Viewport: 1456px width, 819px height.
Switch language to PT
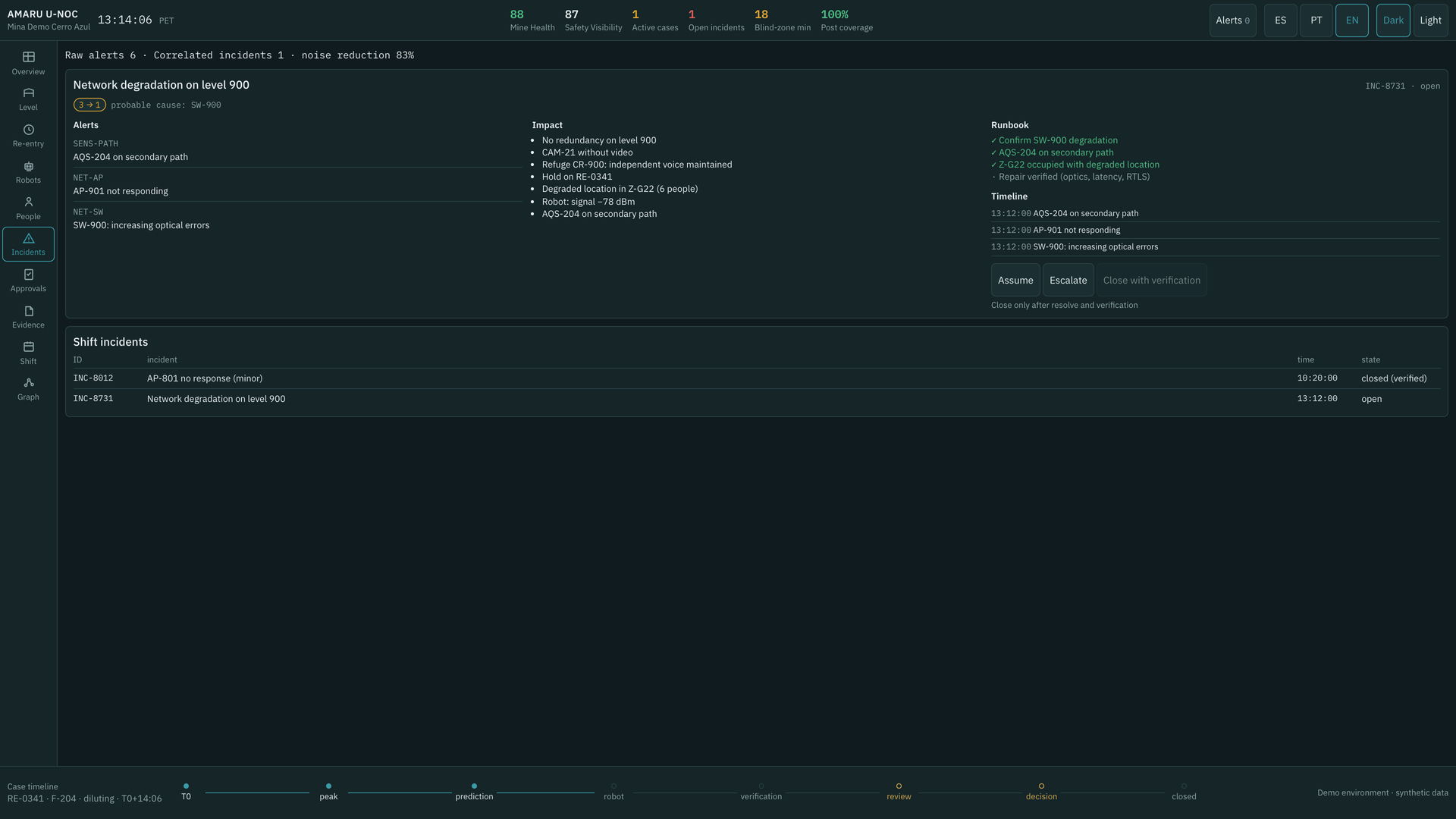(x=1316, y=20)
